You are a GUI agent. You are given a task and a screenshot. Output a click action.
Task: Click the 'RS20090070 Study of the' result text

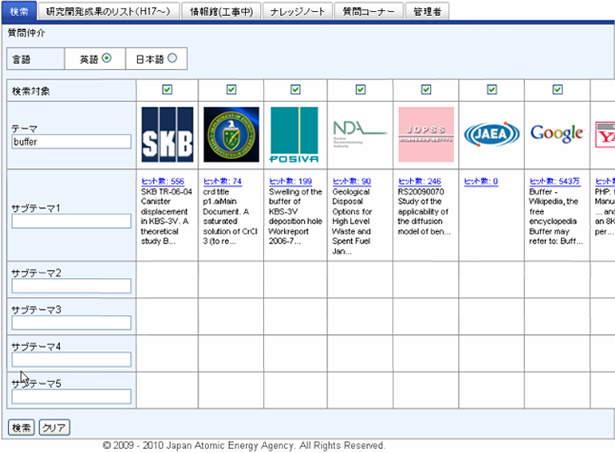(x=424, y=211)
